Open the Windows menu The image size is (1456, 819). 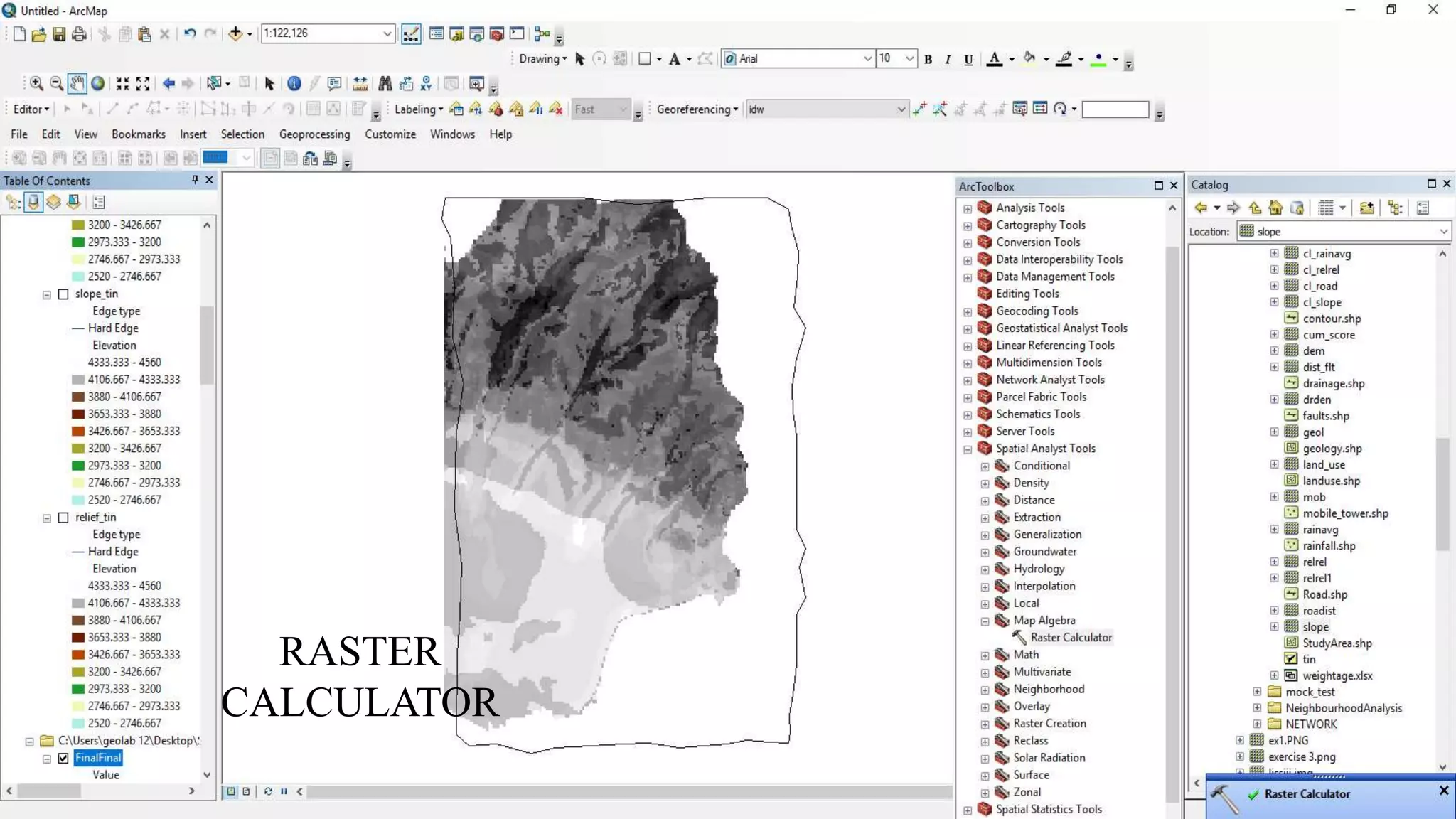pyautogui.click(x=452, y=134)
